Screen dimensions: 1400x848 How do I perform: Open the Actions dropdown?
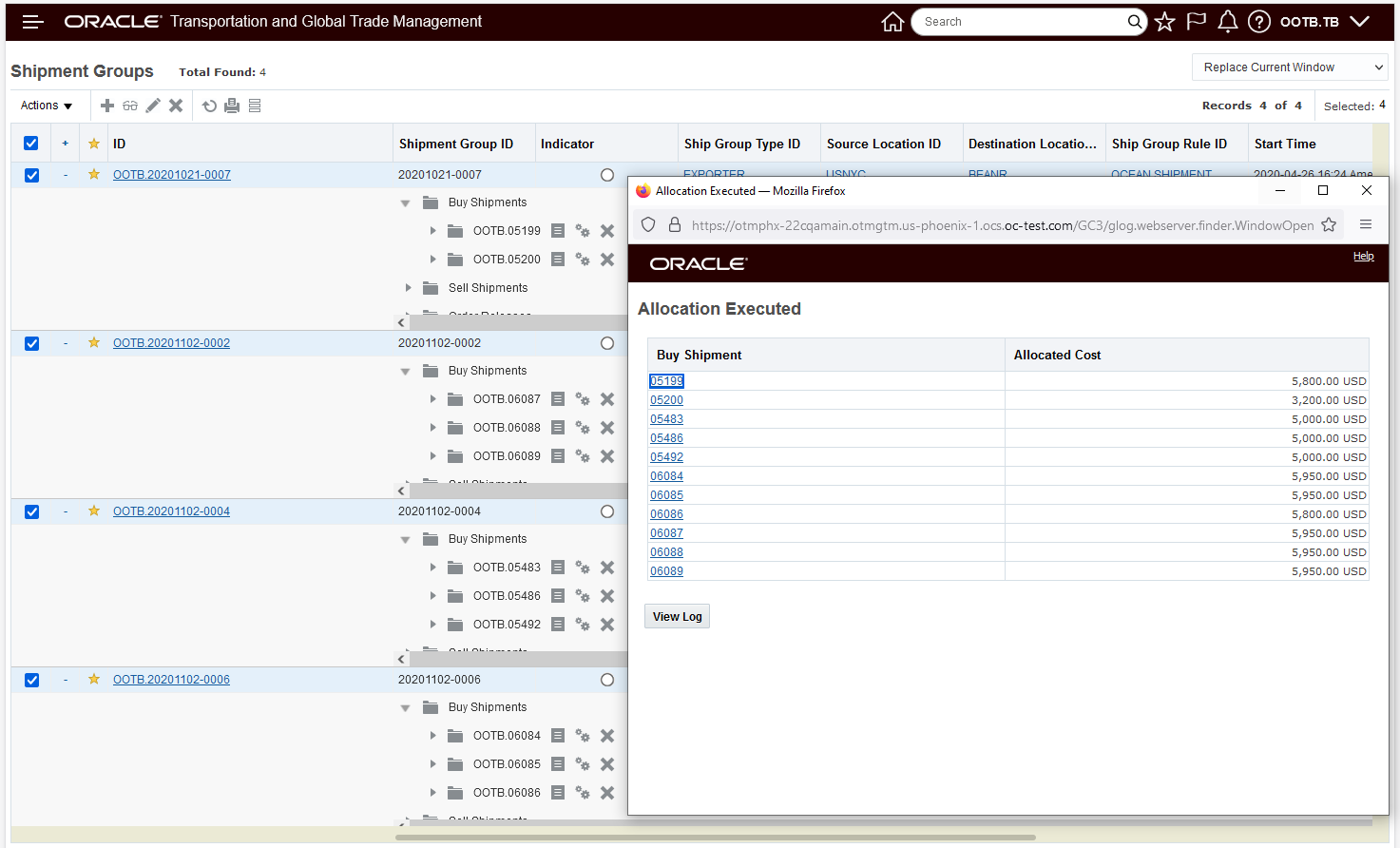[47, 106]
